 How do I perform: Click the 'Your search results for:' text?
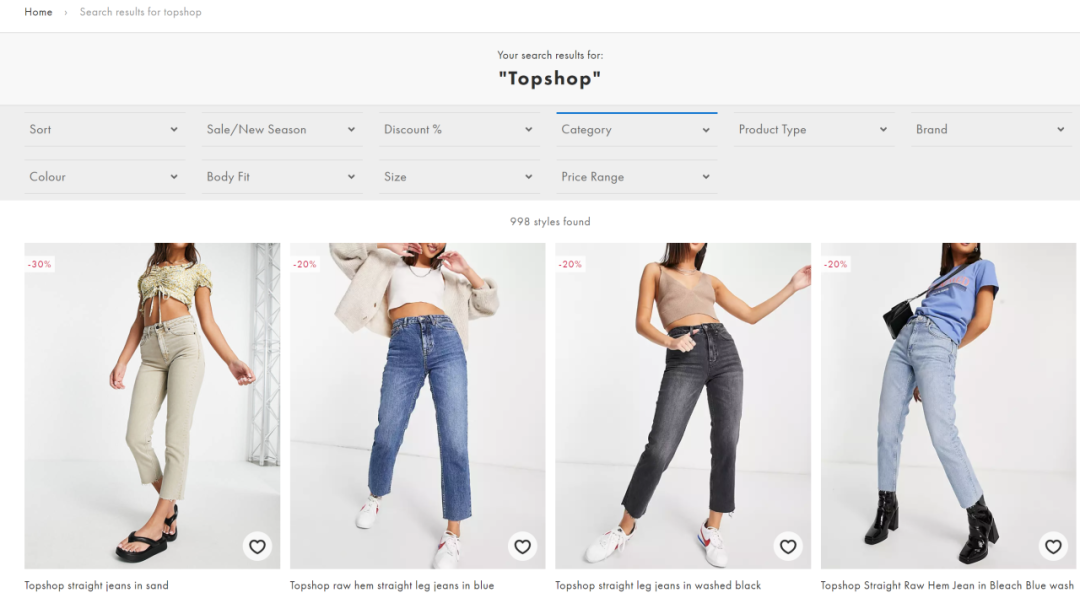pos(550,55)
